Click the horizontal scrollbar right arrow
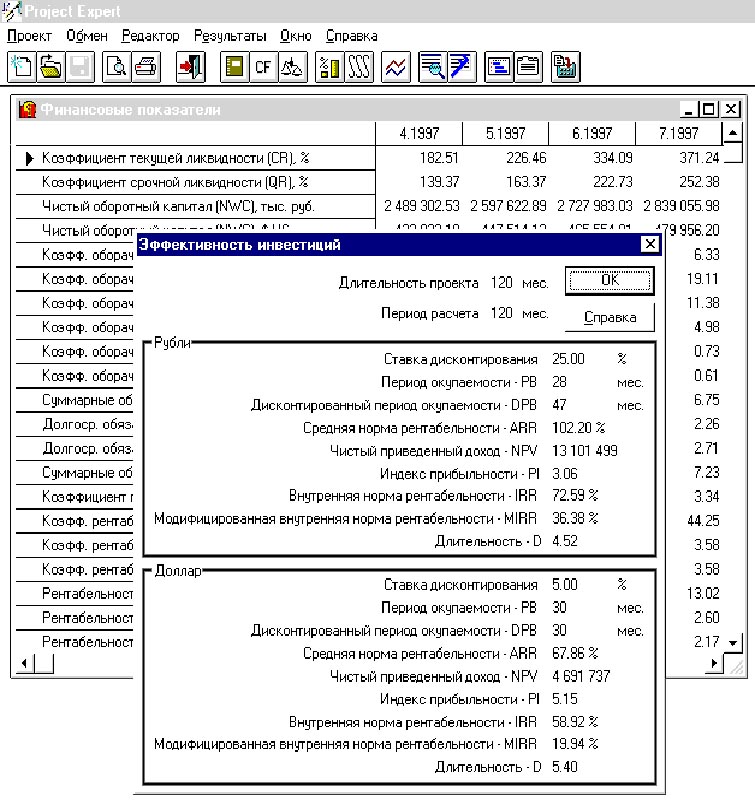The width and height of the screenshot is (755, 800). coord(714,663)
